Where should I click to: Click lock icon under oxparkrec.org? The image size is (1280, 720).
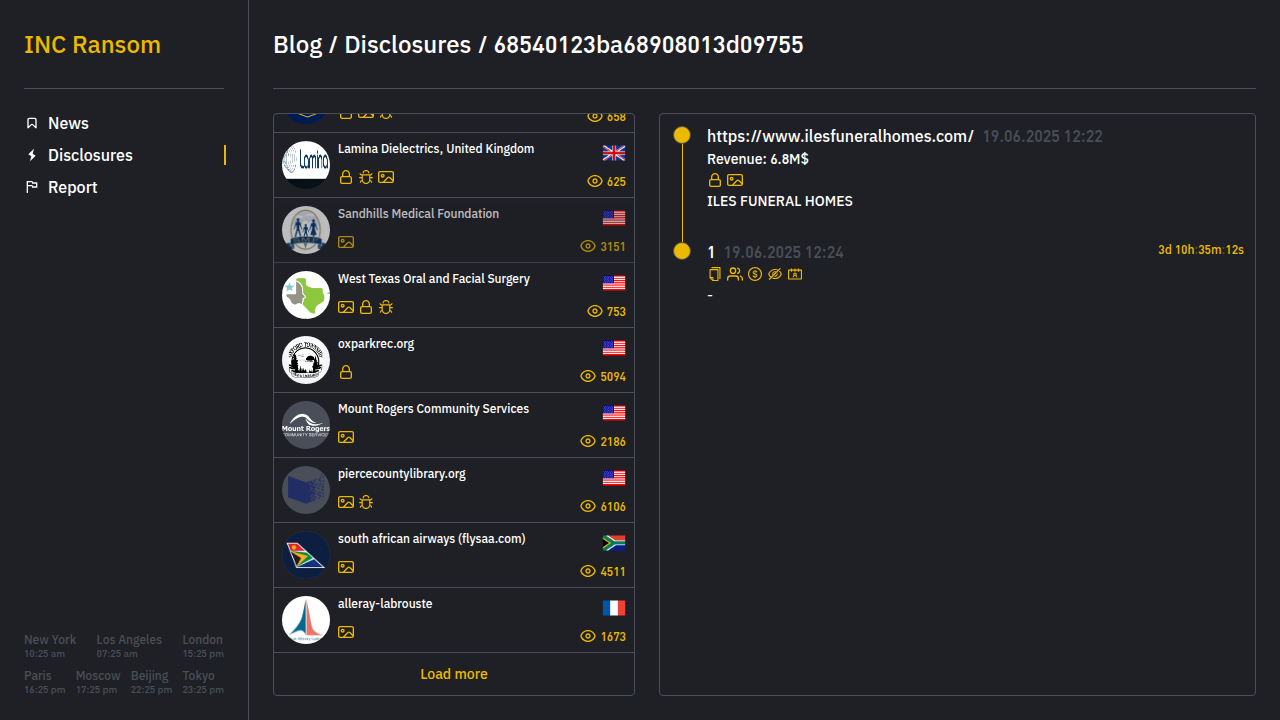point(346,372)
